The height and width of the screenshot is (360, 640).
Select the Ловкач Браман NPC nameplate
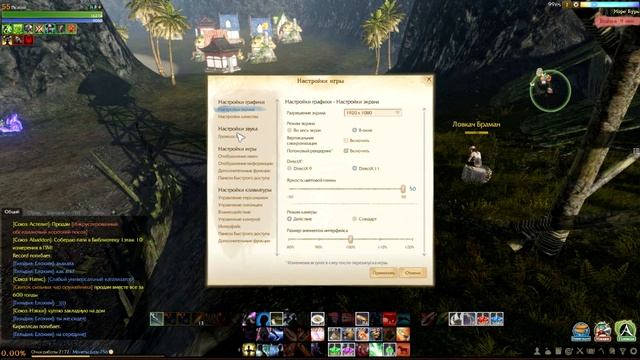pyautogui.click(x=476, y=124)
